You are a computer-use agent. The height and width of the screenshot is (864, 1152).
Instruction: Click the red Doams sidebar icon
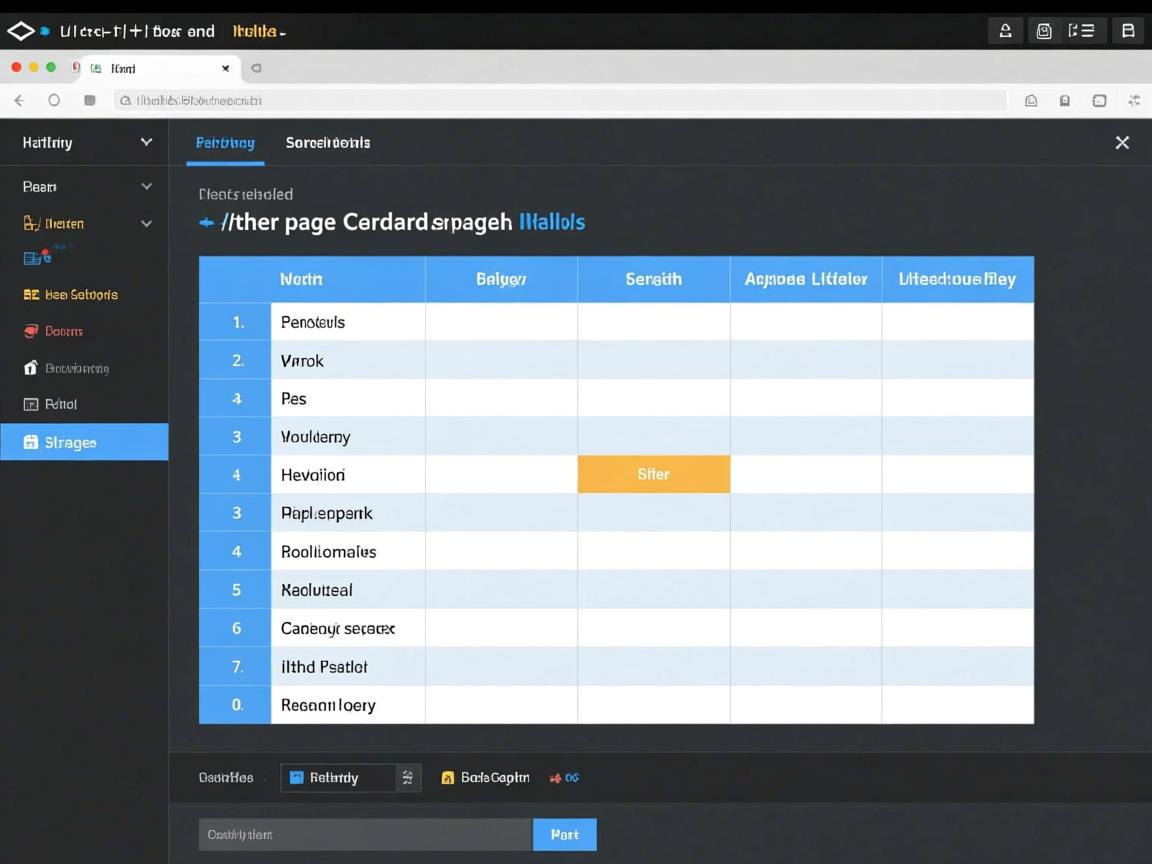(x=30, y=331)
